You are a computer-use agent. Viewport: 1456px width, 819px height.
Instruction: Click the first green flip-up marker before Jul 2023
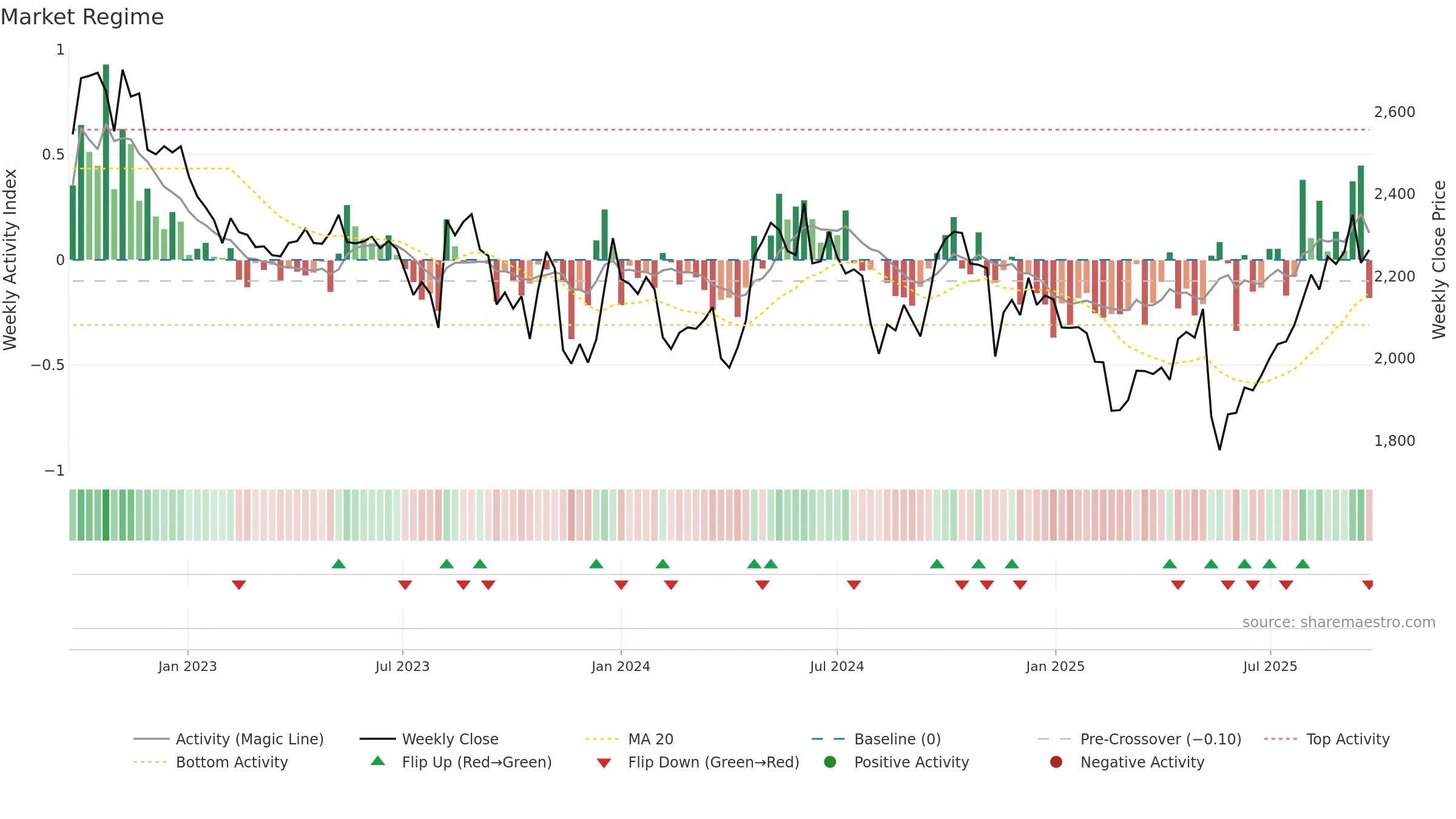coord(339,564)
